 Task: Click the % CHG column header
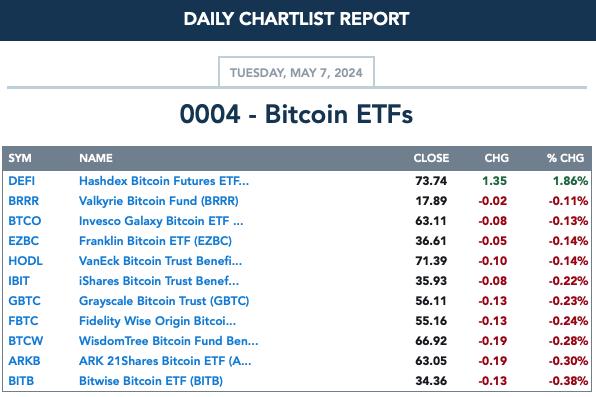click(565, 158)
